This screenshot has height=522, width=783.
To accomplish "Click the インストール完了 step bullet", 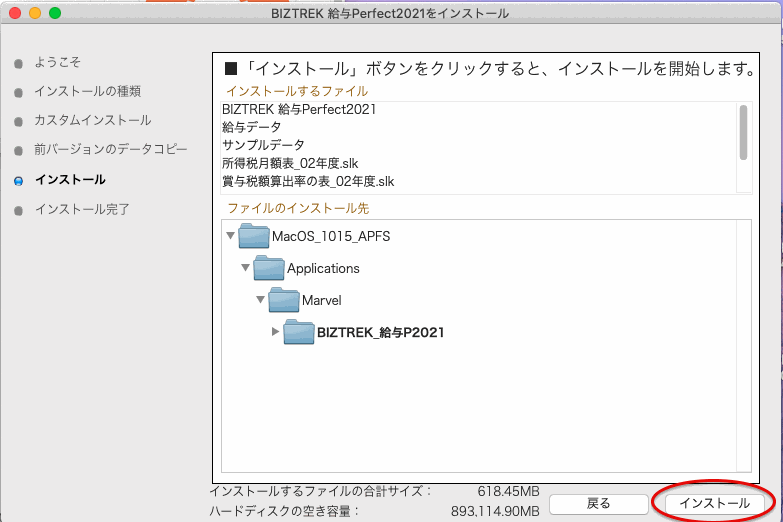I will (18, 210).
